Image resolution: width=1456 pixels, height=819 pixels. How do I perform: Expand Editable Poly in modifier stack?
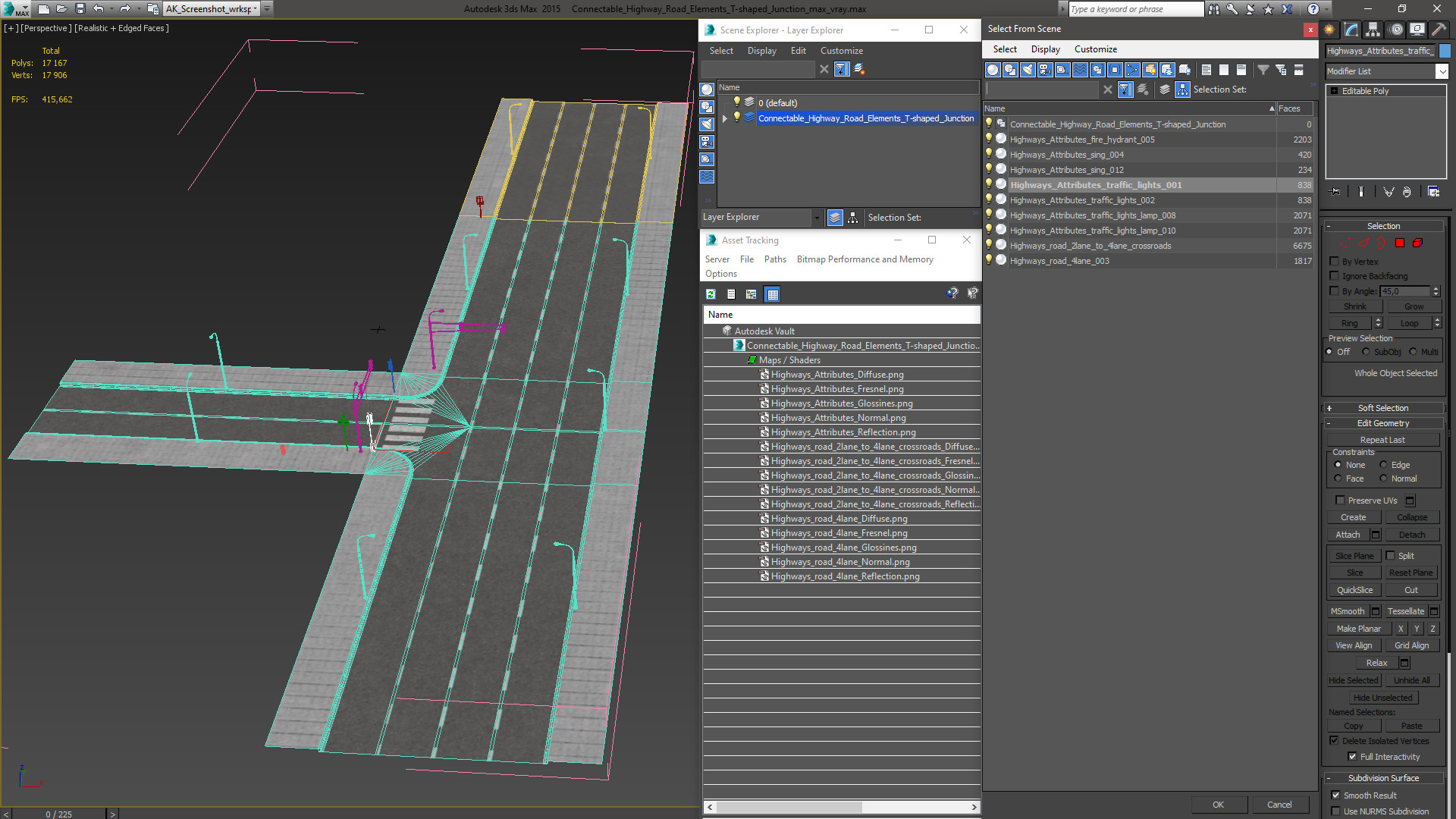[1335, 91]
